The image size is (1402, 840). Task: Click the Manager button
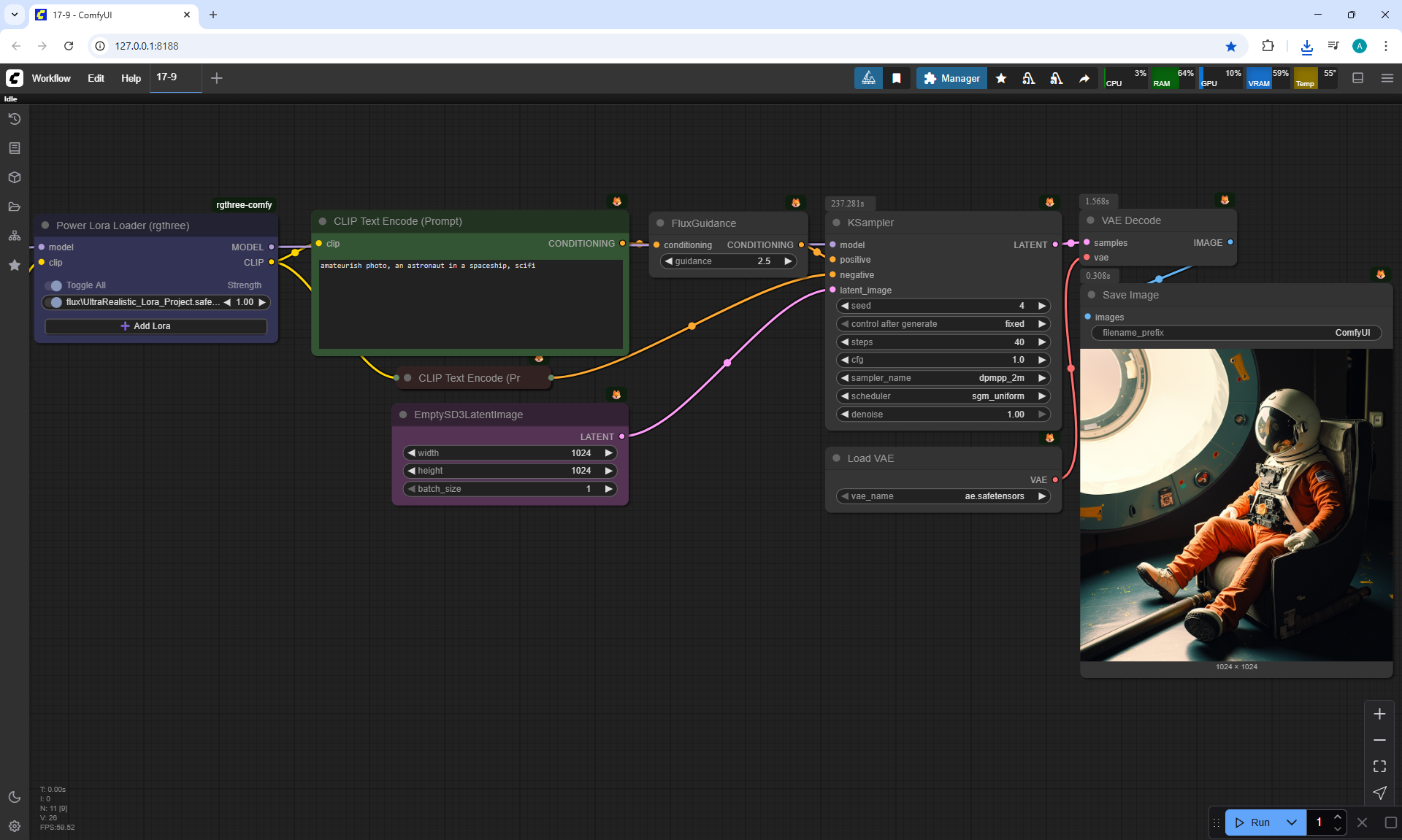(951, 78)
